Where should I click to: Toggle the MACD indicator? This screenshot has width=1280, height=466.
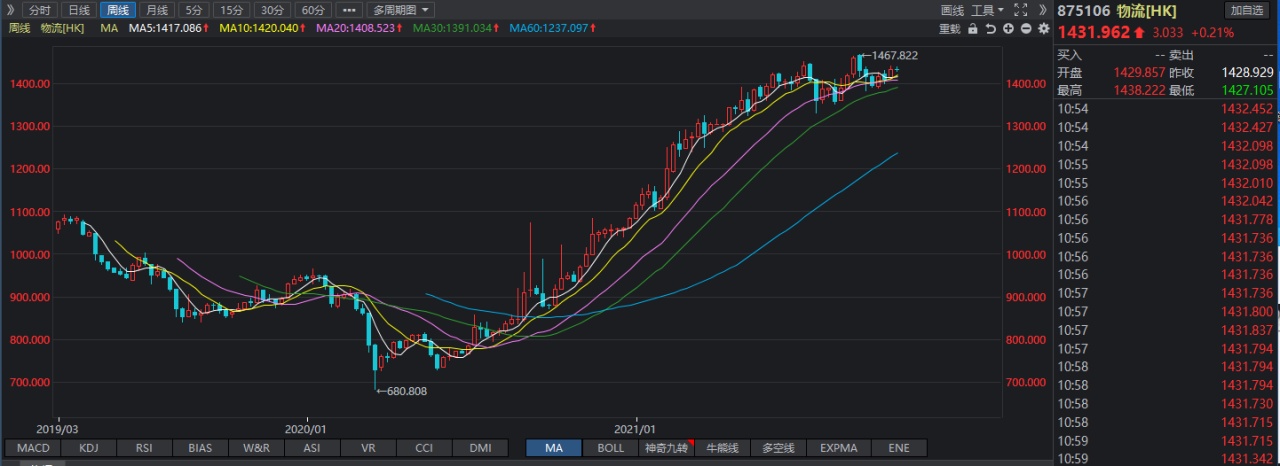click(x=33, y=448)
